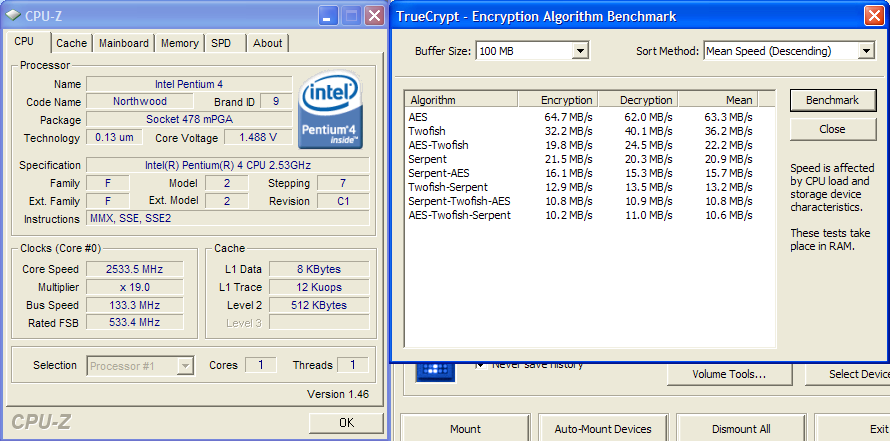Start the Benchmark button
Image resolution: width=890 pixels, height=441 pixels.
pyautogui.click(x=833, y=100)
